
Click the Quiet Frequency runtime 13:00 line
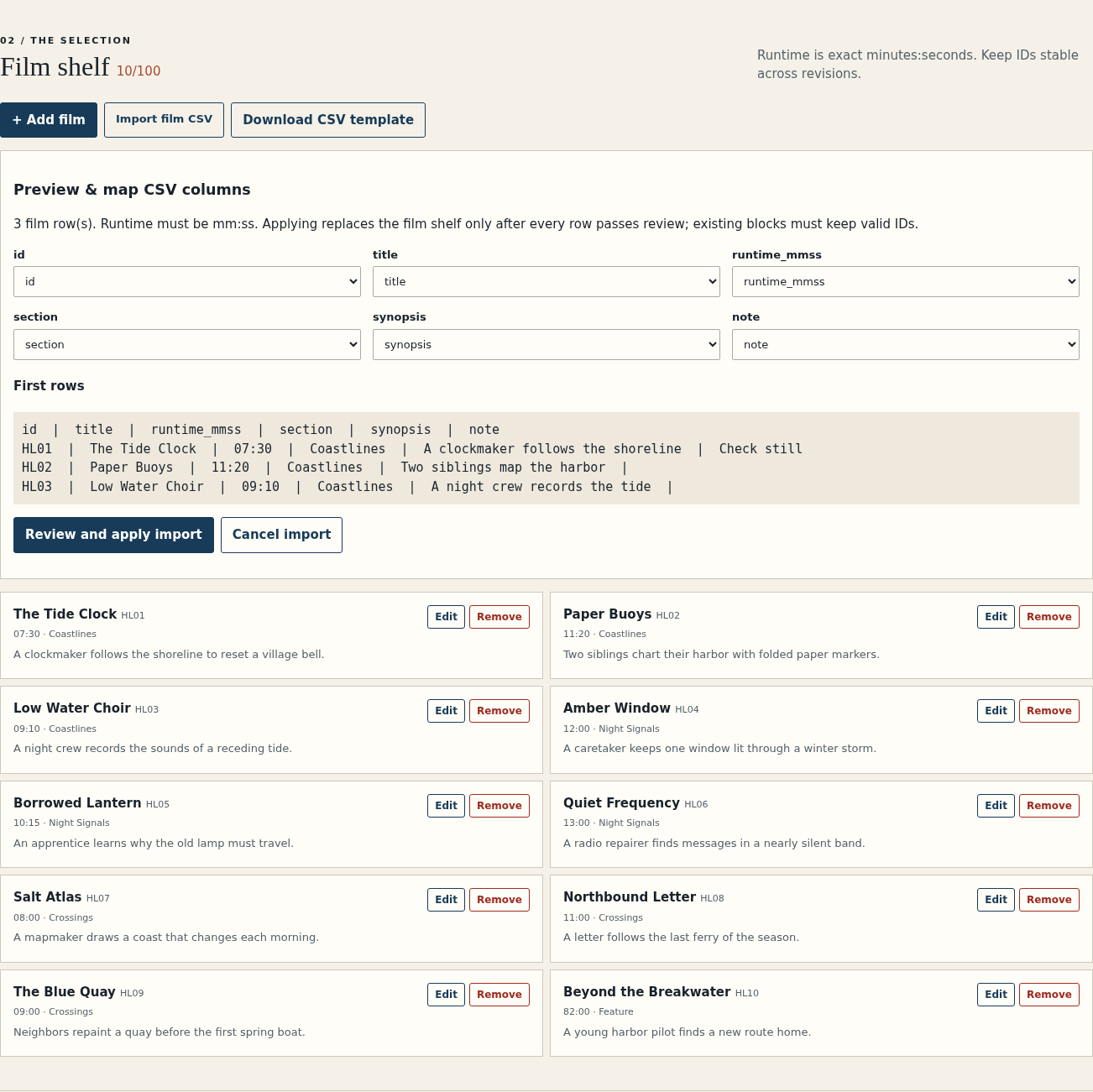pos(611,823)
